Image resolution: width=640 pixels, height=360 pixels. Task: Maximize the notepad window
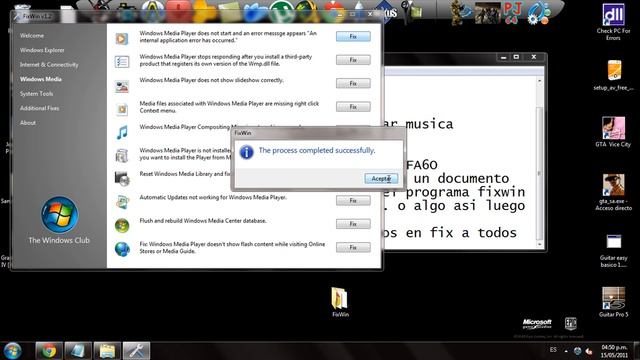[x=516, y=57]
